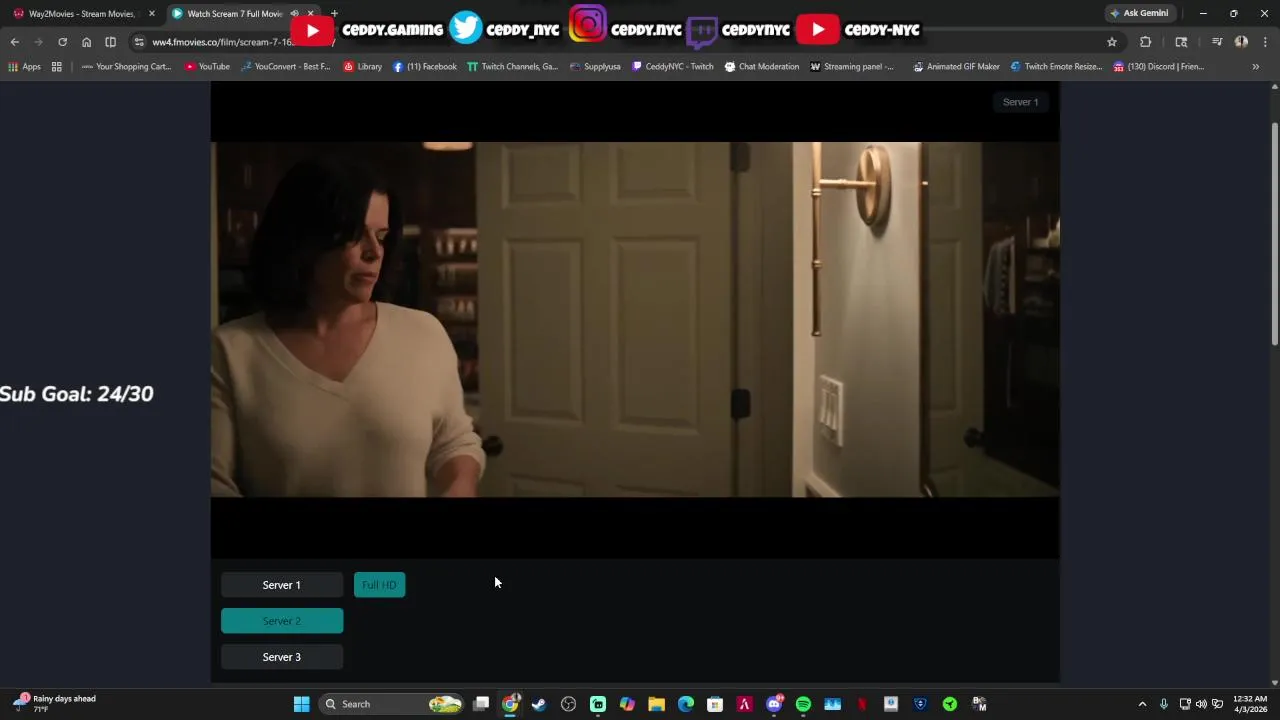The height and width of the screenshot is (720, 1280).
Task: Close the Way2Movies tab
Action: (x=151, y=13)
